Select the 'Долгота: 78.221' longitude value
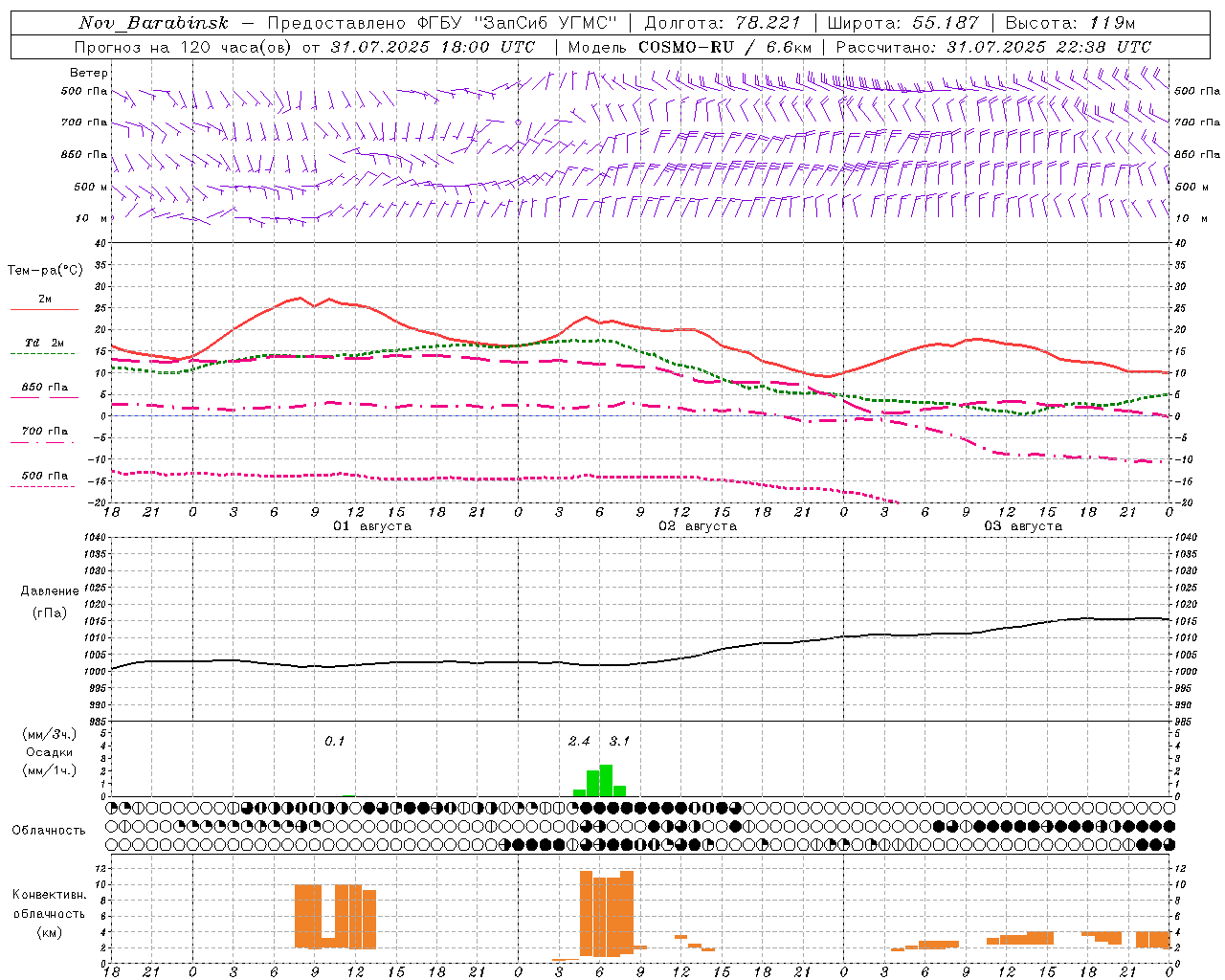 [x=722, y=23]
